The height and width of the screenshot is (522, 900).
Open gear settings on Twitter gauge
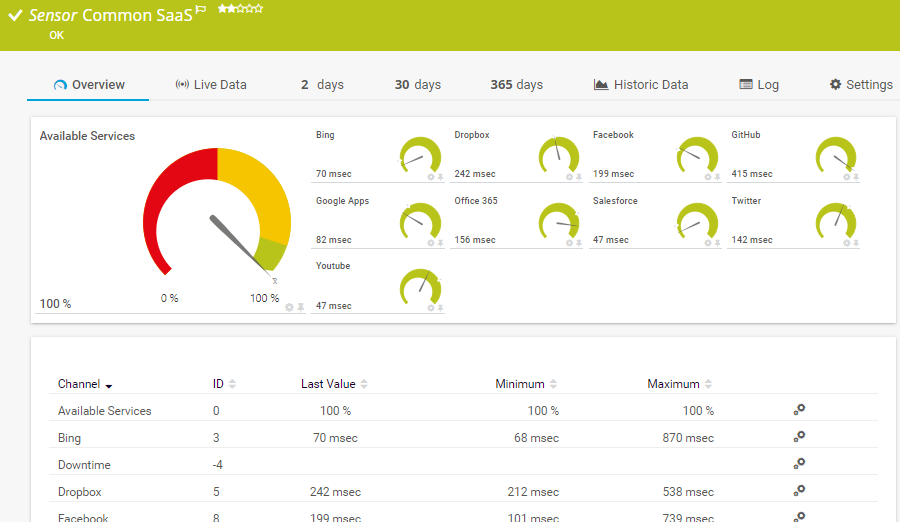coord(847,243)
